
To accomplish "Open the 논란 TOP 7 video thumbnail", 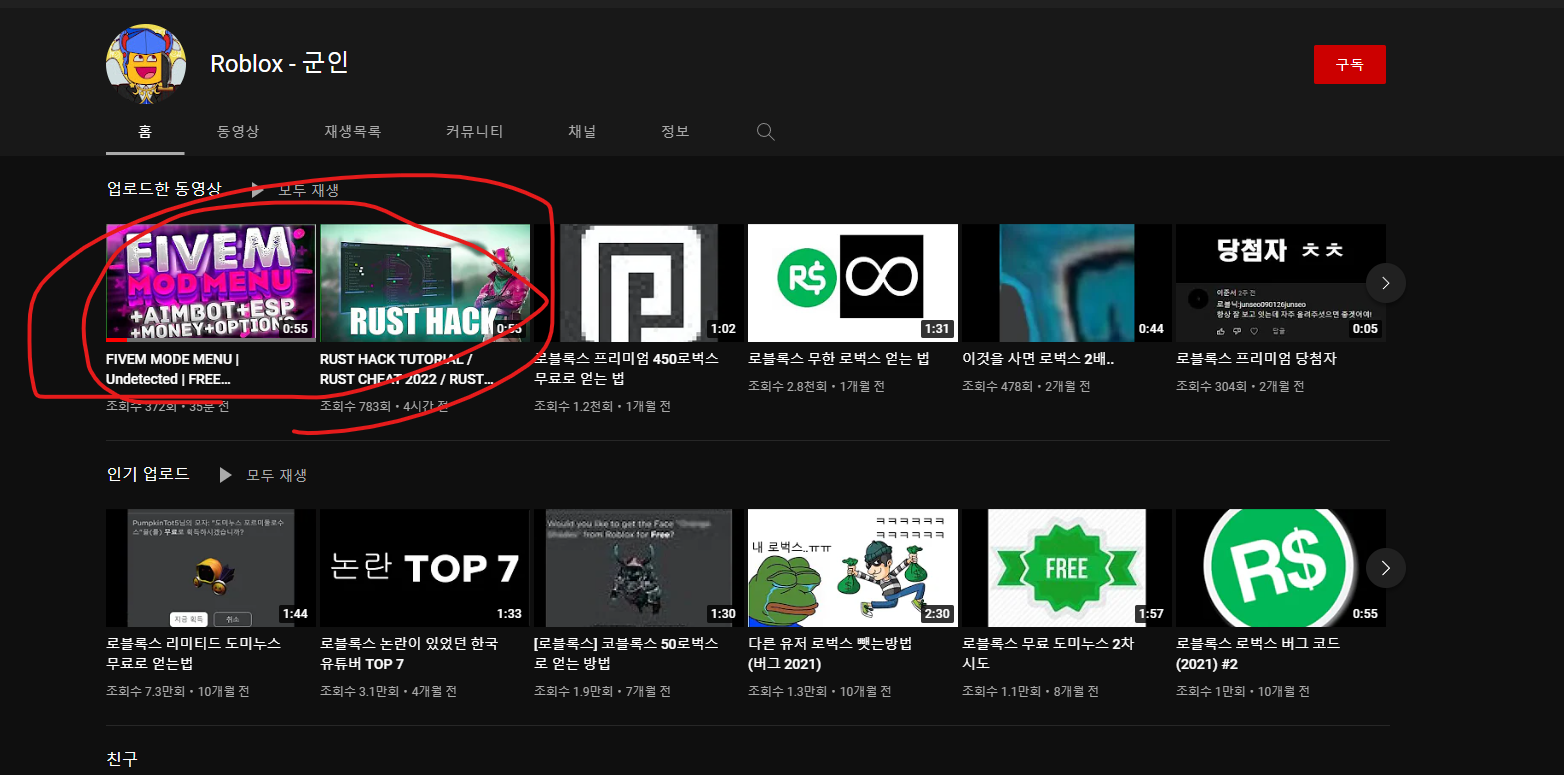I will 425,568.
